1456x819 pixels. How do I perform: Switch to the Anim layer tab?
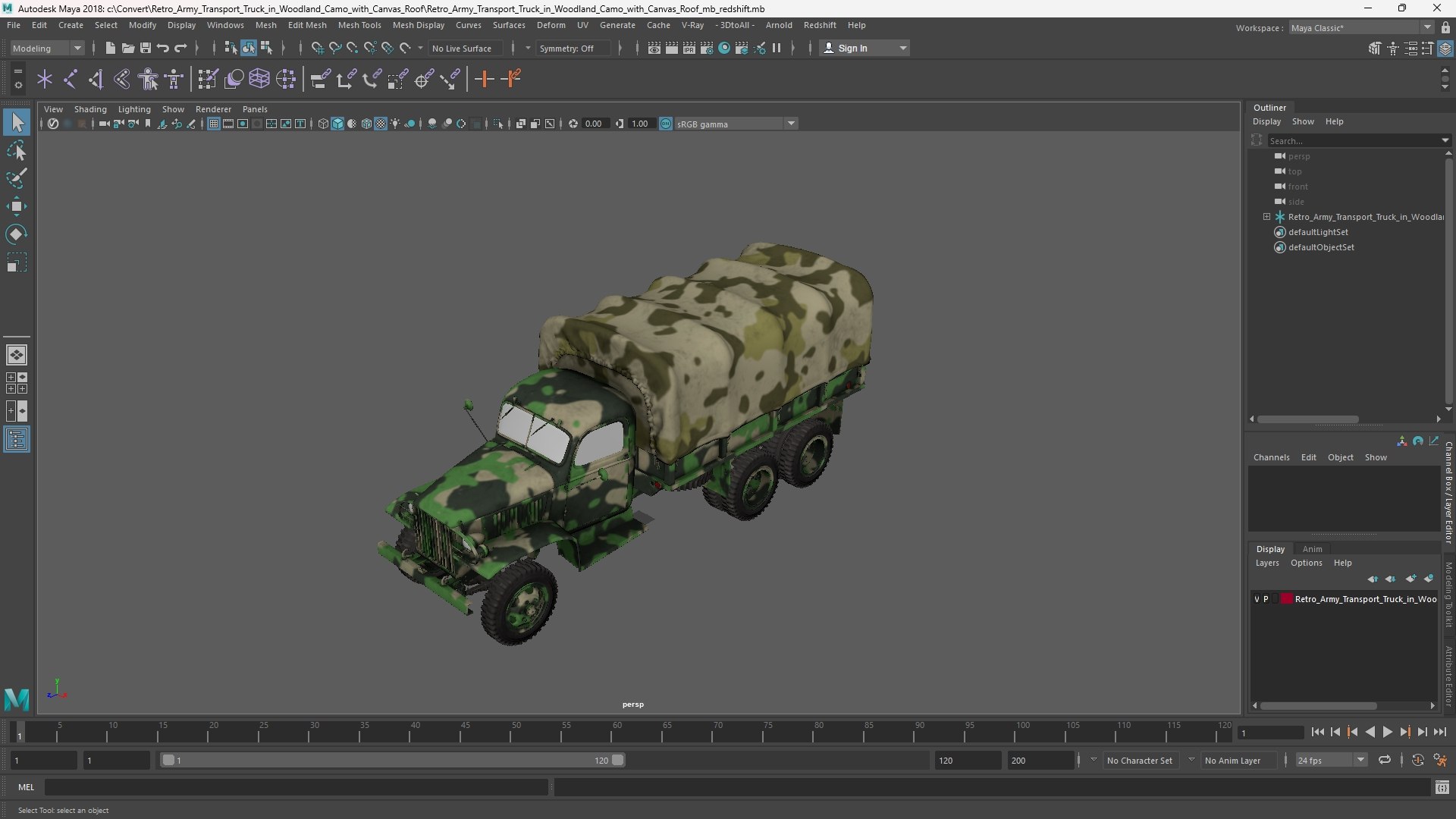[1312, 549]
